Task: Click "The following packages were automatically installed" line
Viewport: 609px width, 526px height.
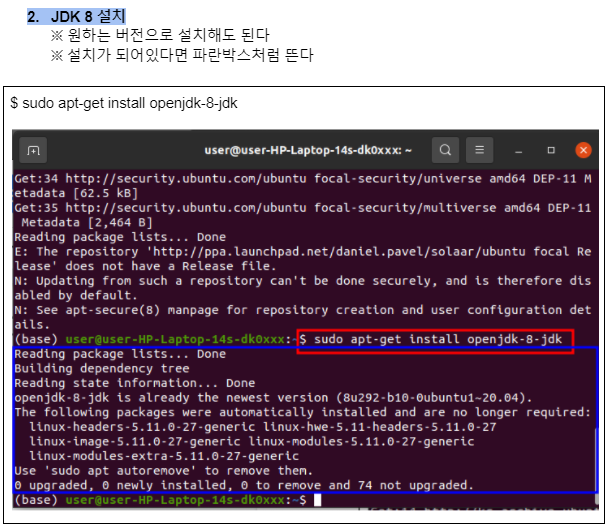Action: pos(303,412)
